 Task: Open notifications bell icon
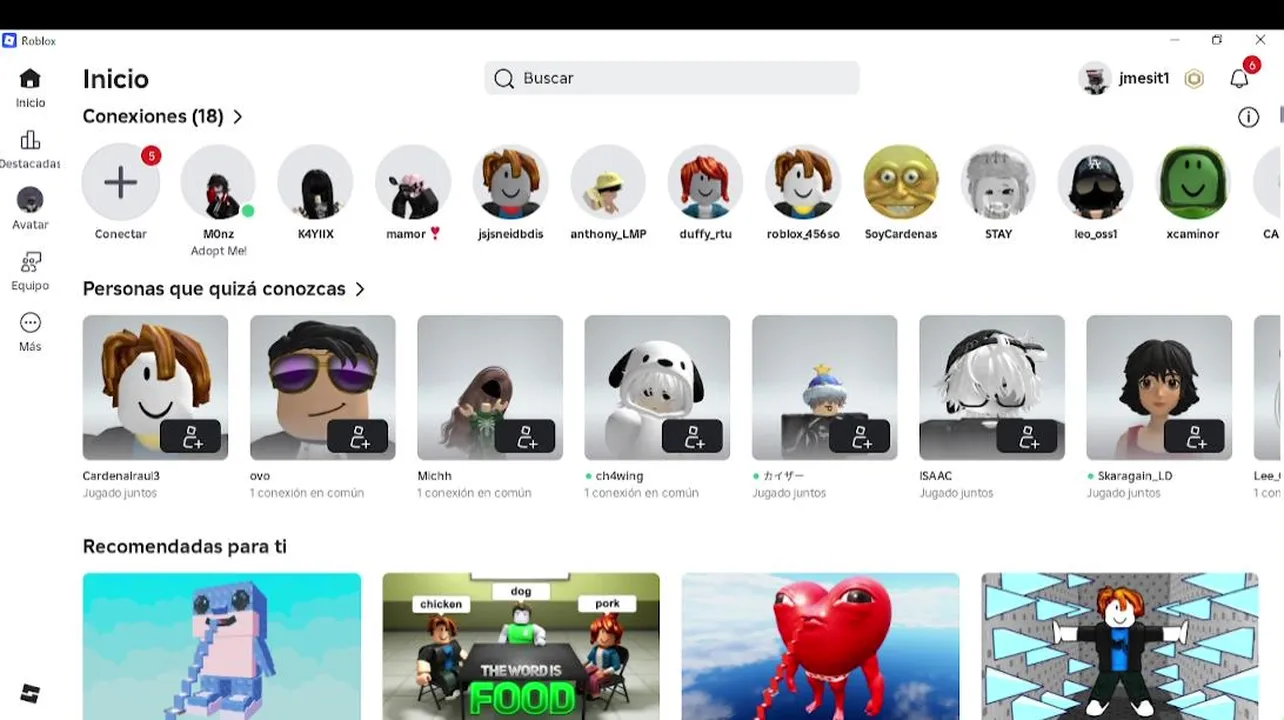(x=1239, y=79)
